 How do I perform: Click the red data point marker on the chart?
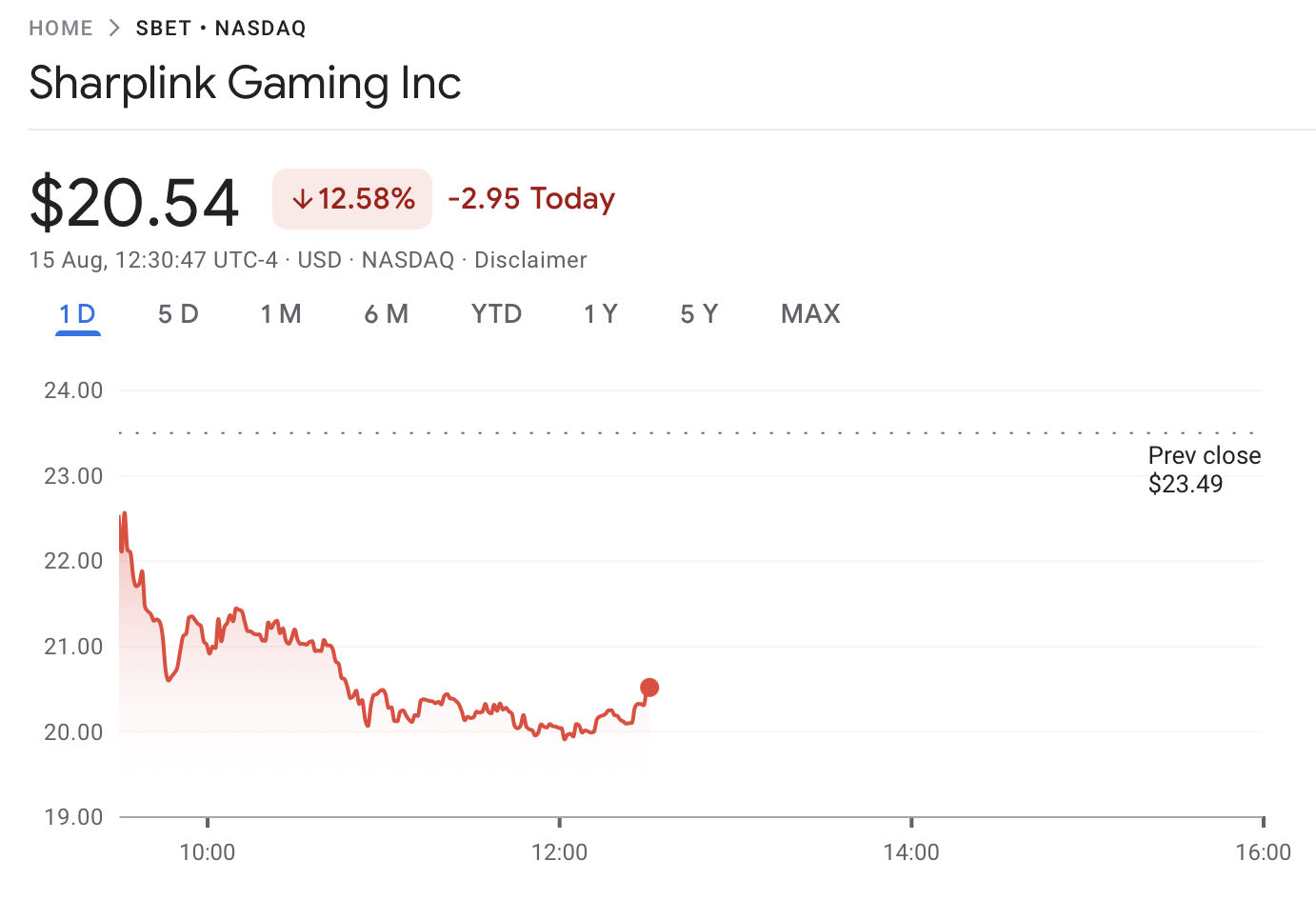point(650,686)
